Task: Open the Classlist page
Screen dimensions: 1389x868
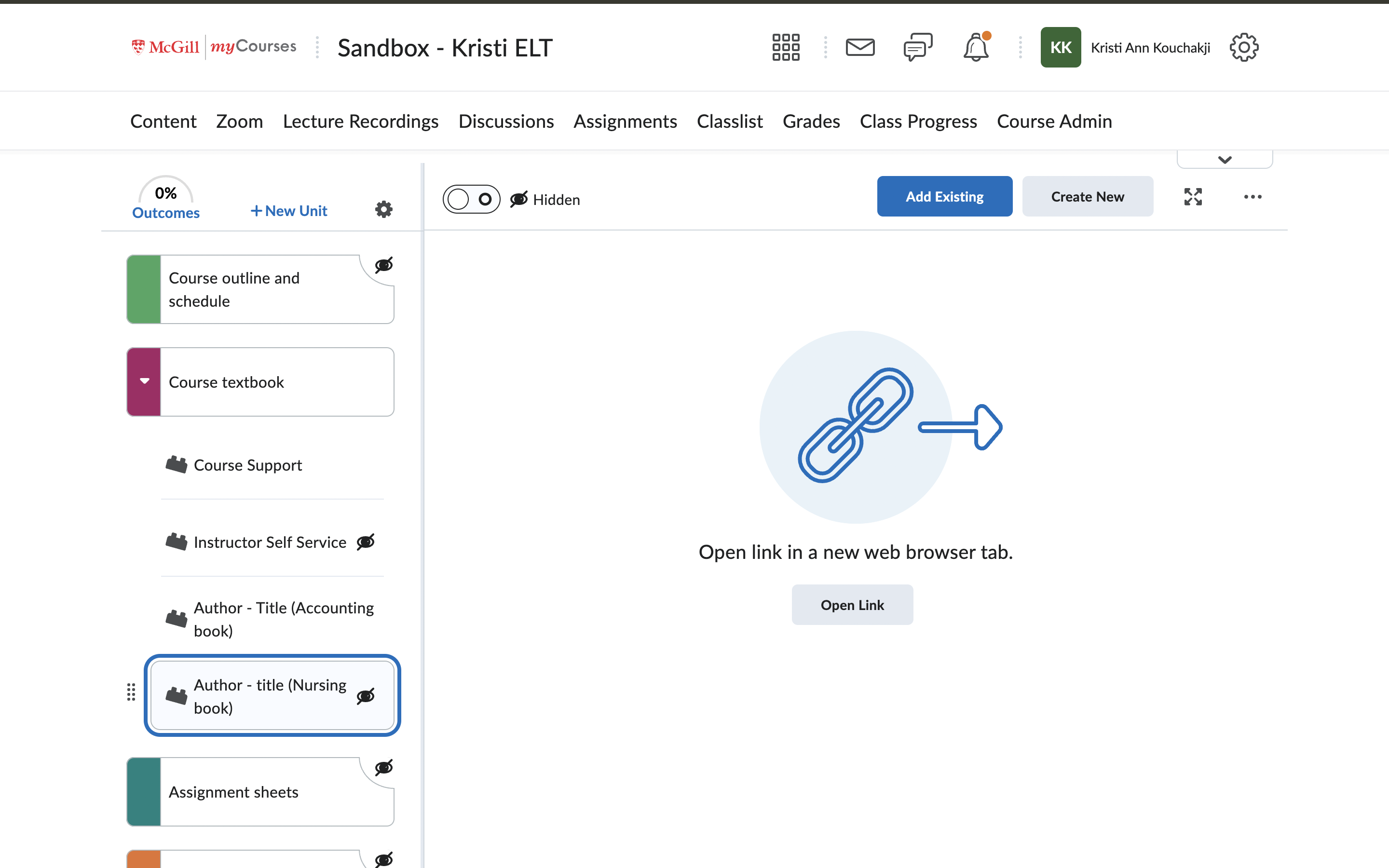Action: click(730, 121)
